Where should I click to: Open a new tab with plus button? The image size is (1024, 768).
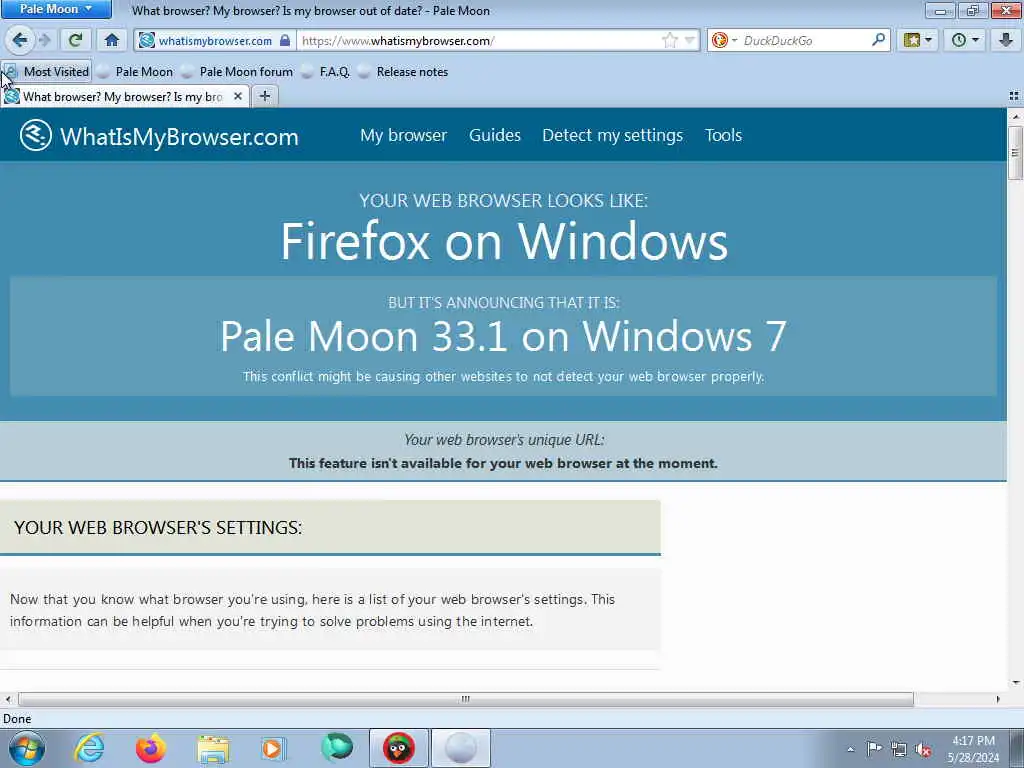[x=264, y=97]
